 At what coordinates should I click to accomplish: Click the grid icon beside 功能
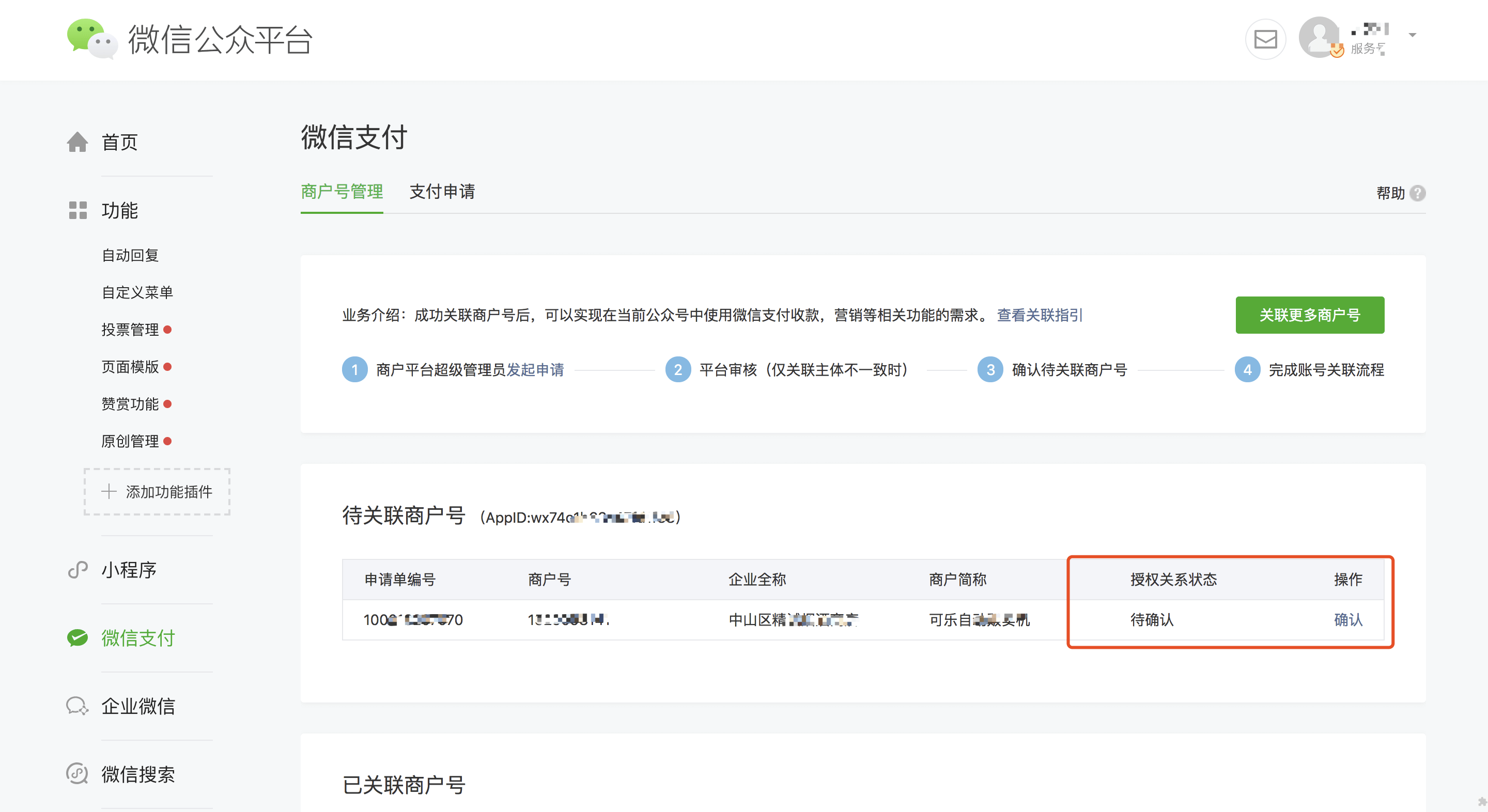tap(78, 210)
